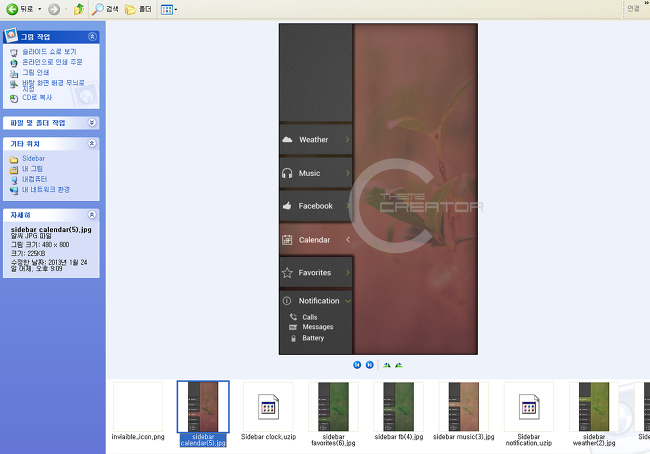This screenshot has width=650, height=454.
Task: Collapse the 자세히 details section
Action: point(92,214)
